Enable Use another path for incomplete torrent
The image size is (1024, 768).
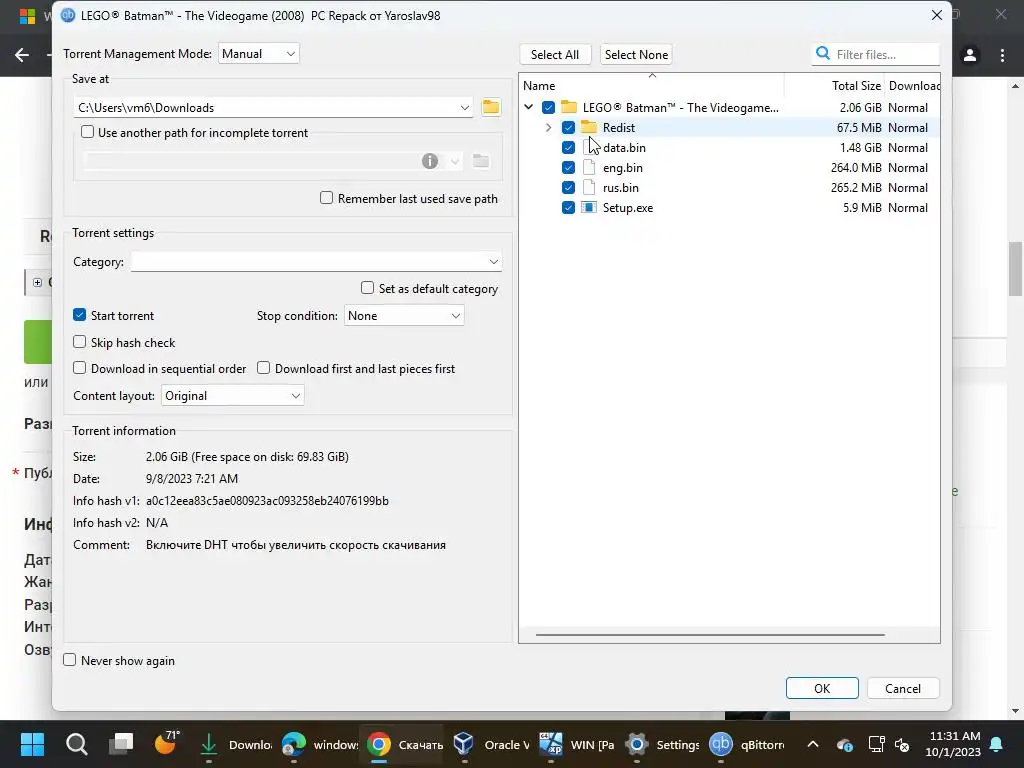(x=88, y=132)
